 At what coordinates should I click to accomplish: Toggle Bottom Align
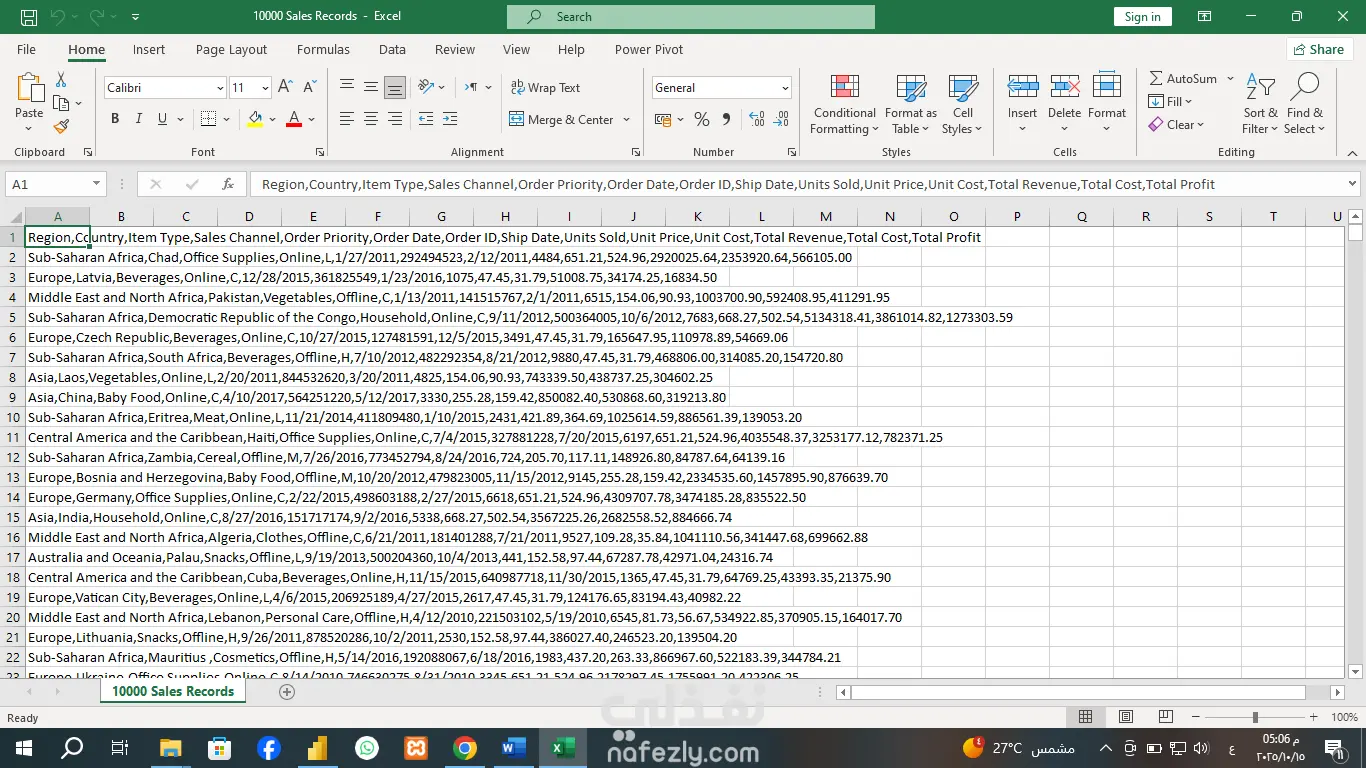[395, 87]
